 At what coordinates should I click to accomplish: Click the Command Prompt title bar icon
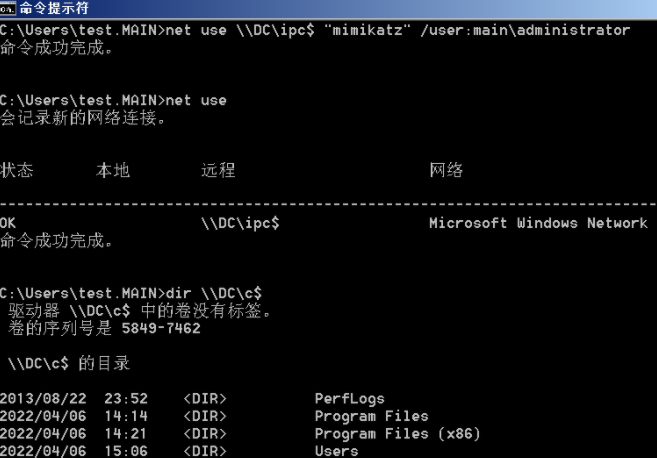click(9, 9)
